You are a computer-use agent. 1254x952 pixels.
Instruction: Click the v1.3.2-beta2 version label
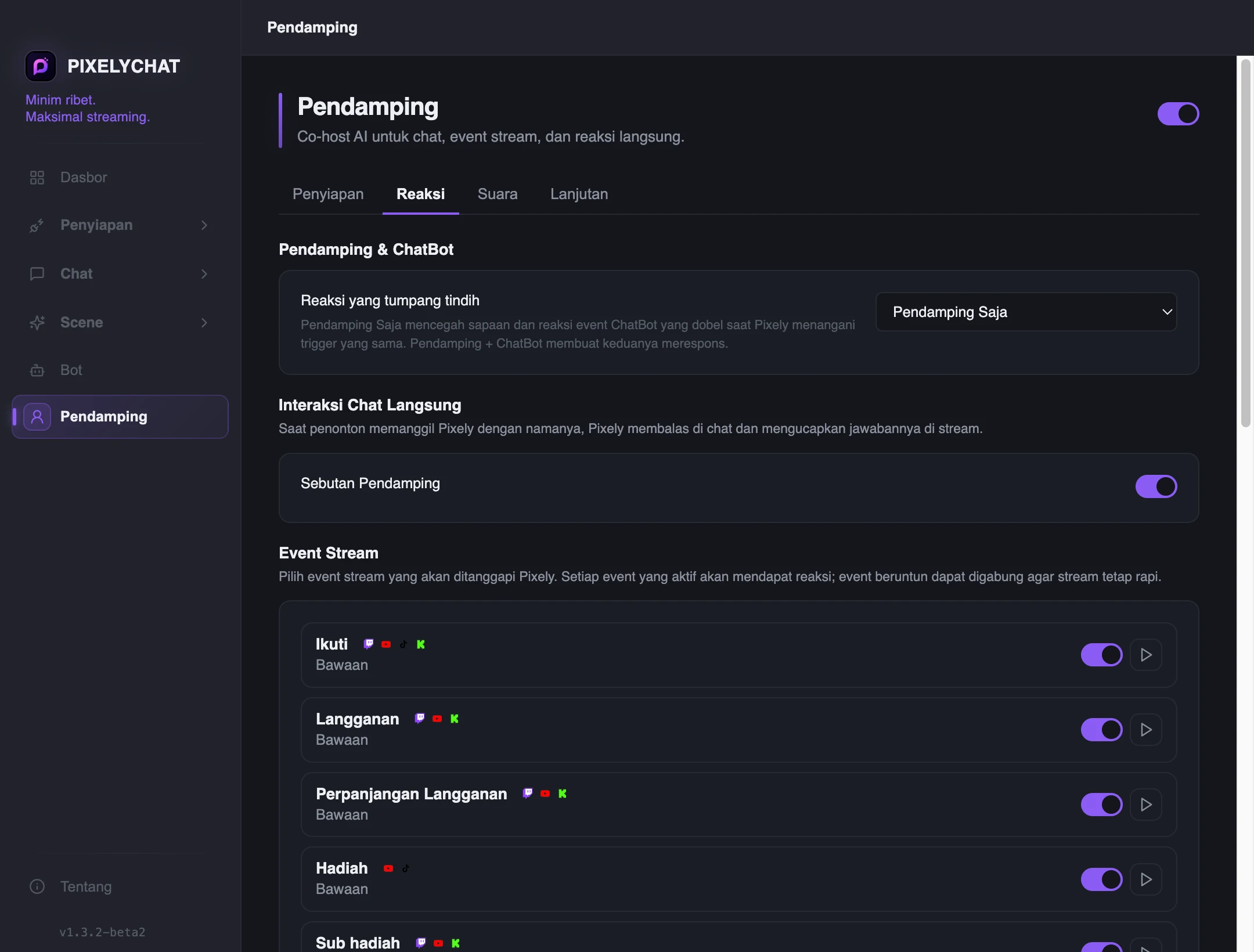(x=102, y=932)
